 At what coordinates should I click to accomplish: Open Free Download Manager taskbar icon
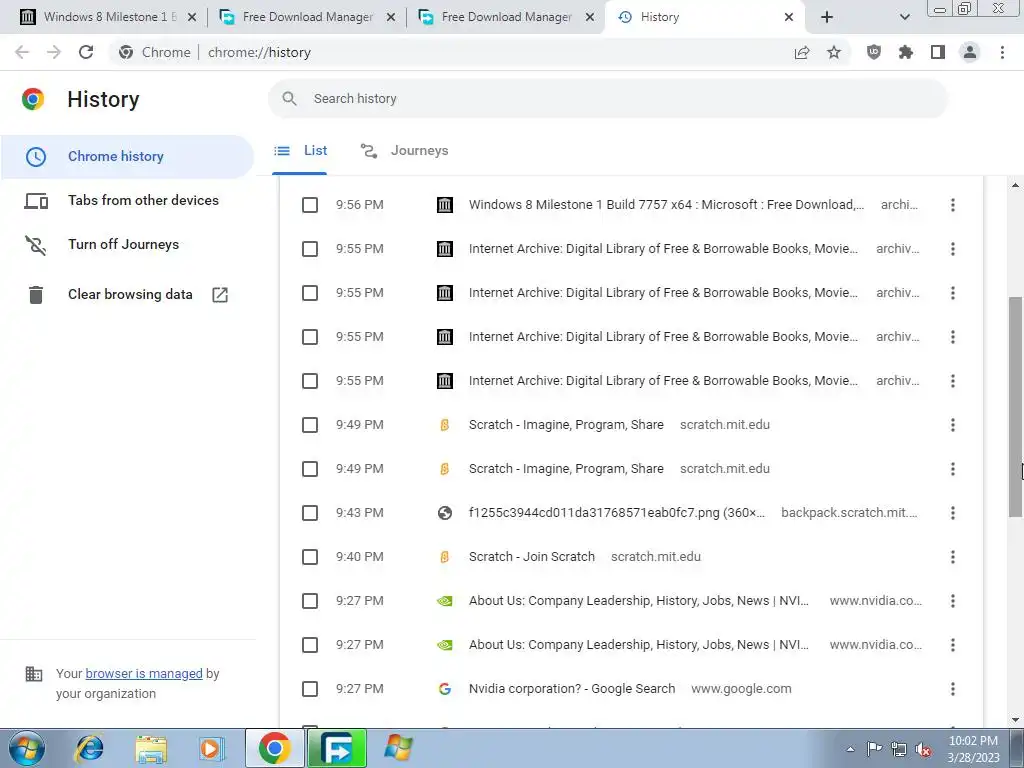pyautogui.click(x=337, y=748)
